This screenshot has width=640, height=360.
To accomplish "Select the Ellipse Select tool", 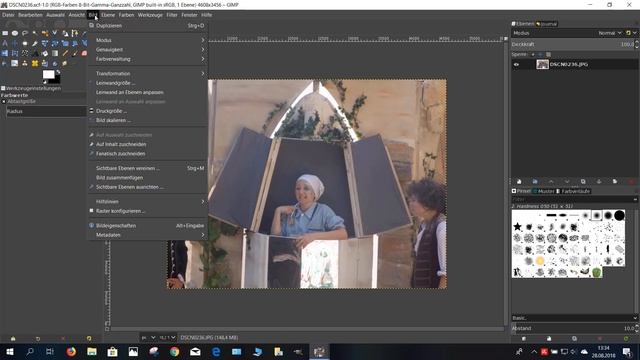I will (x=15, y=33).
